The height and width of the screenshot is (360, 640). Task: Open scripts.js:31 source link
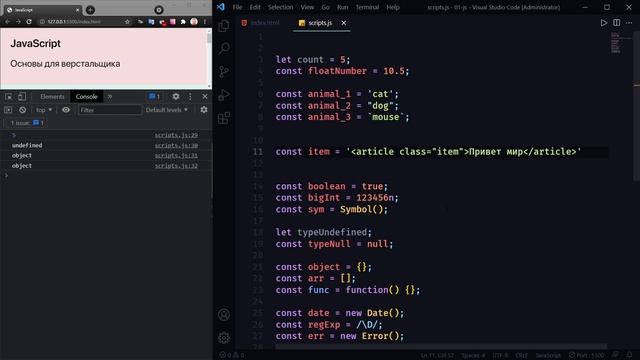[176, 156]
